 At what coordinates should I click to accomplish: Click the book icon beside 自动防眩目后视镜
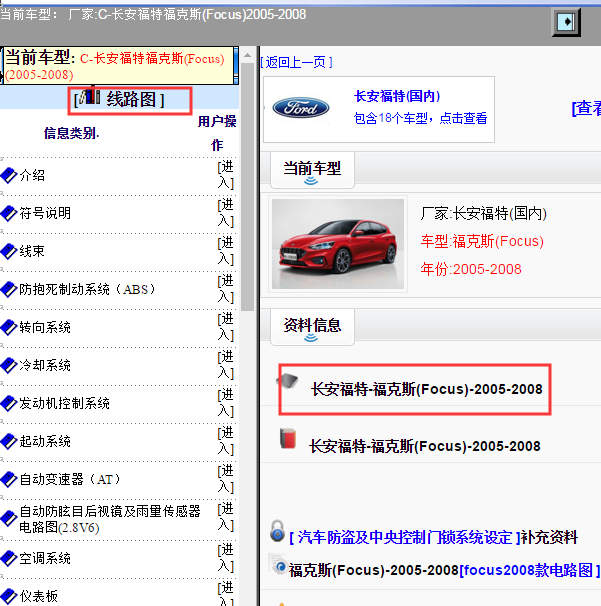(9, 519)
